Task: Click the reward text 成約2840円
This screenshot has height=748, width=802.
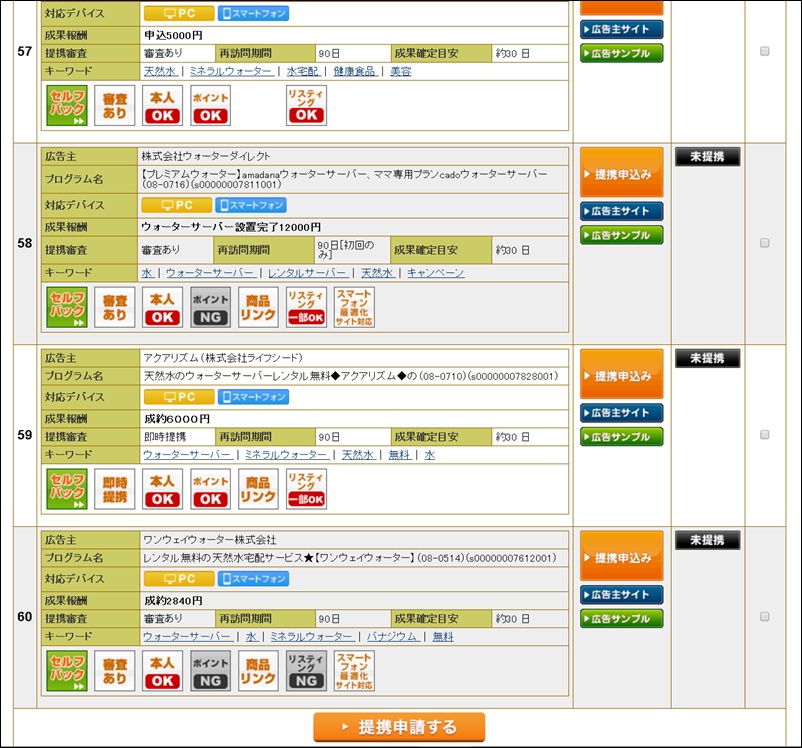Action: [173, 600]
